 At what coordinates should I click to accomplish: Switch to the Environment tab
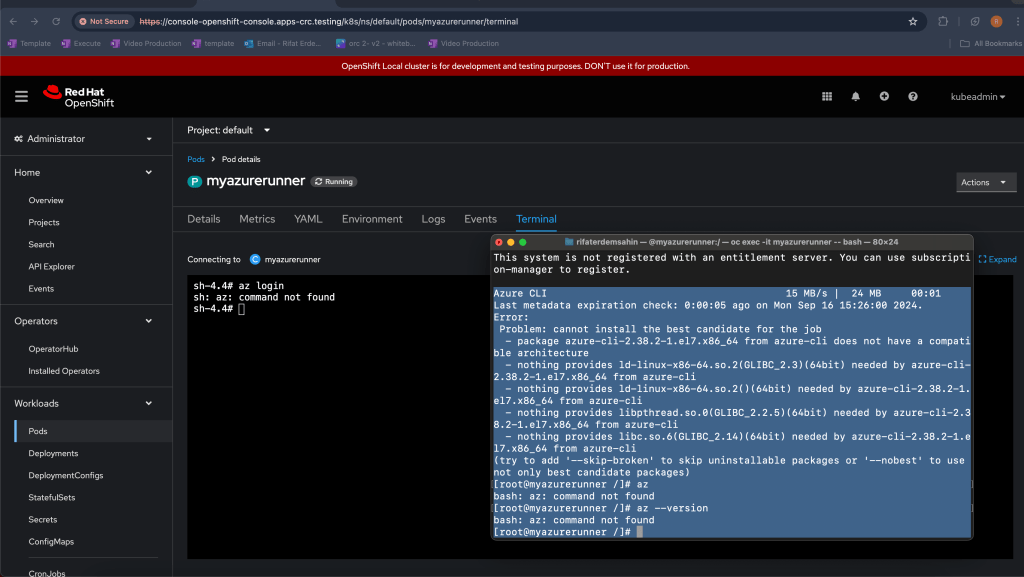pyautogui.click(x=372, y=219)
